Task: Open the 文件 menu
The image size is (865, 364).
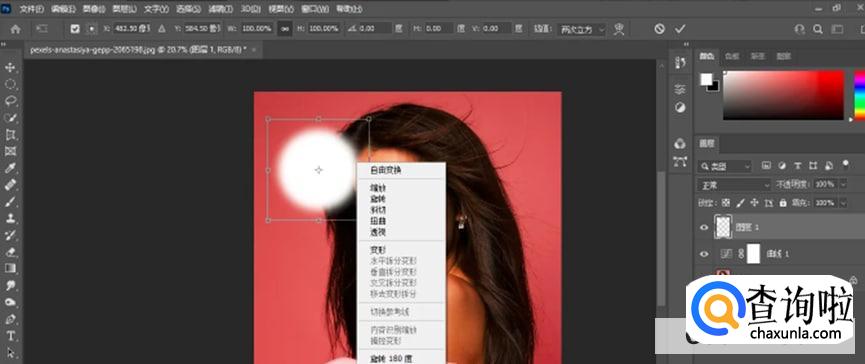Action: coord(31,9)
